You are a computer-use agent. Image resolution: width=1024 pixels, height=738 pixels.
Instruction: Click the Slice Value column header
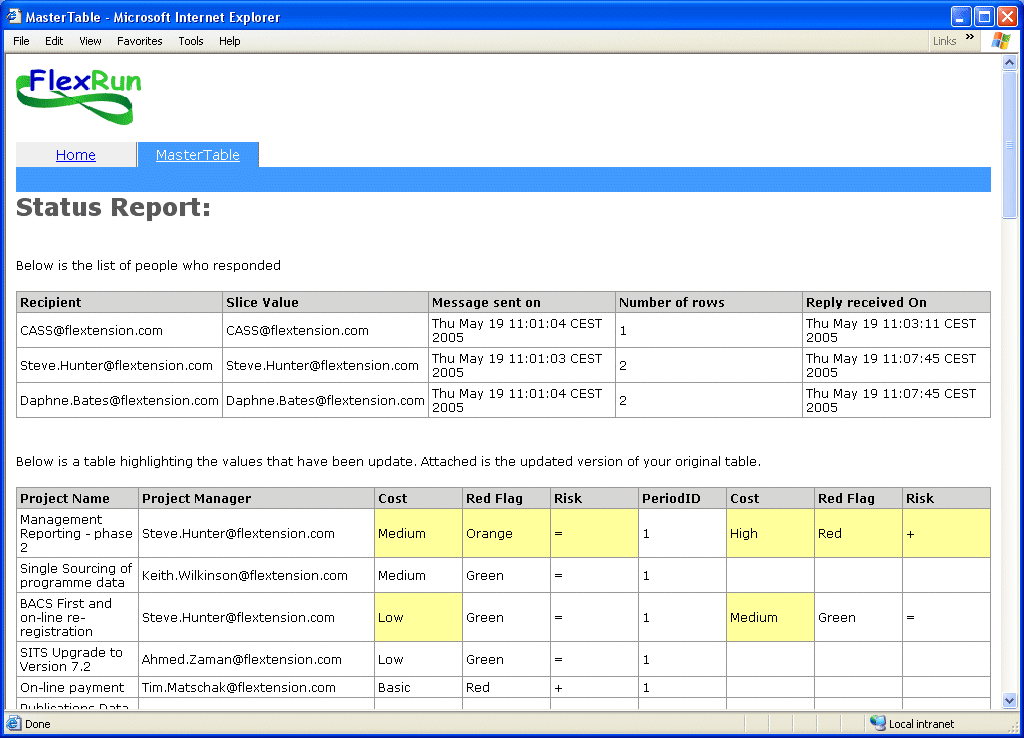pos(325,302)
